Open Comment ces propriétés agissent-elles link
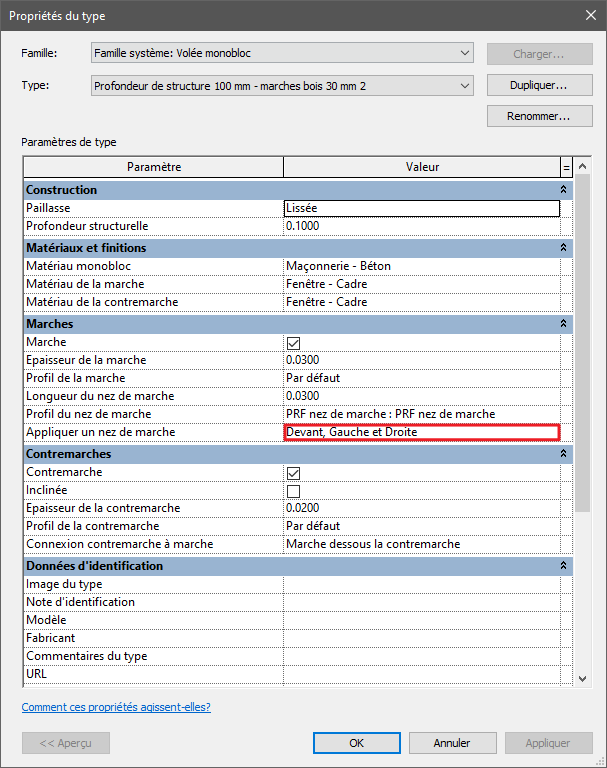This screenshot has width=607, height=768. pyautogui.click(x=116, y=707)
